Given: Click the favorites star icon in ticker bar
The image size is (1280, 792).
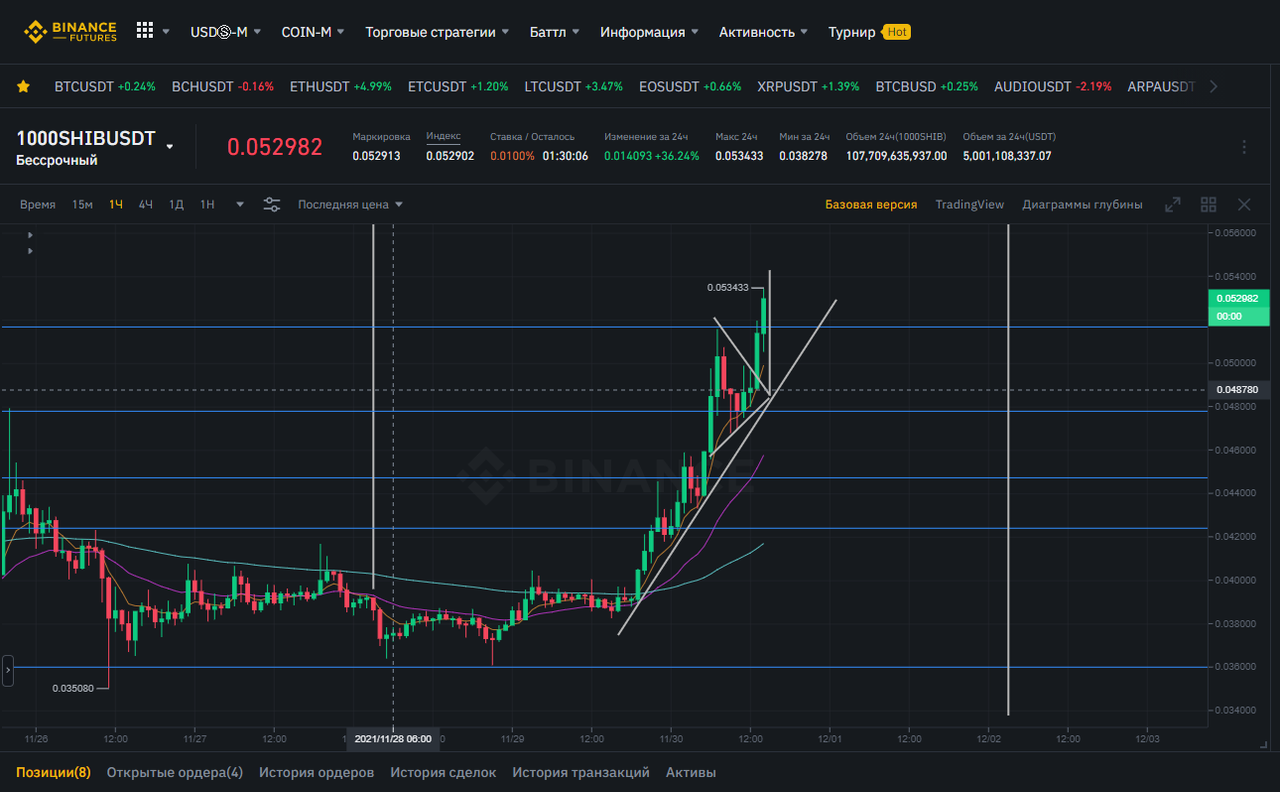Looking at the screenshot, I should pyautogui.click(x=23, y=87).
